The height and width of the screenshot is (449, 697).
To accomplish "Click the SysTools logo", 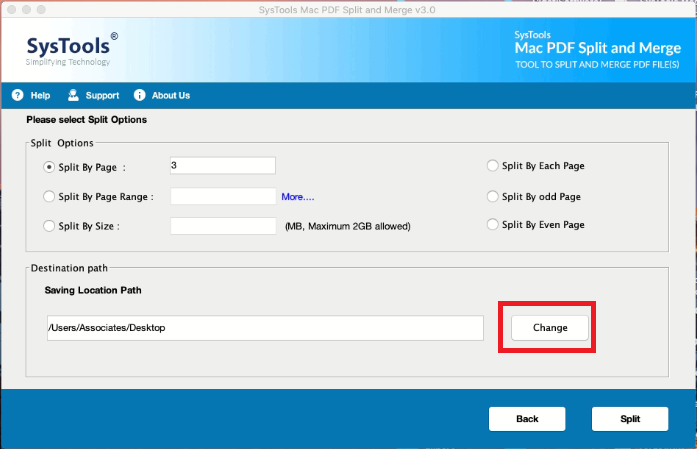I will (x=72, y=49).
